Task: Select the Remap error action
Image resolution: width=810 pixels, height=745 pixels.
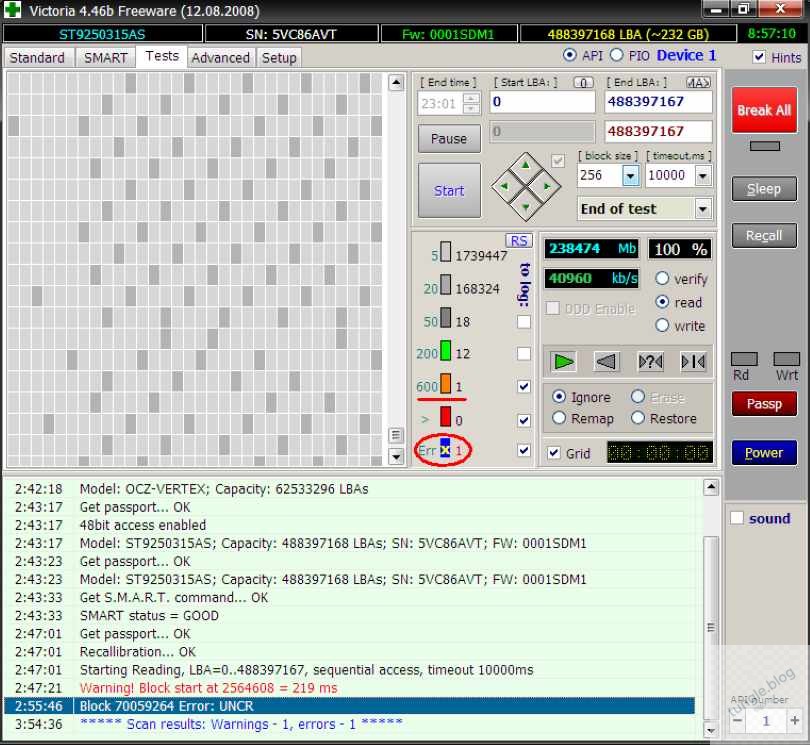Action: [559, 417]
